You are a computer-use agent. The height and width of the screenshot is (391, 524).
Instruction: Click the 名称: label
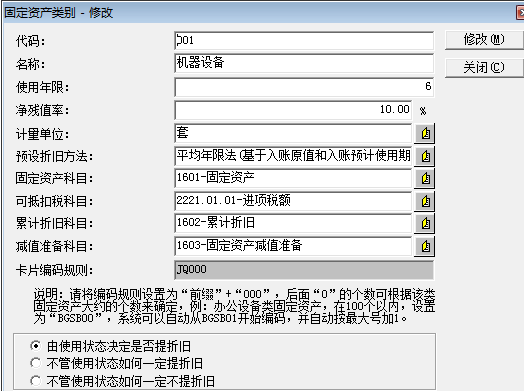click(x=30, y=64)
